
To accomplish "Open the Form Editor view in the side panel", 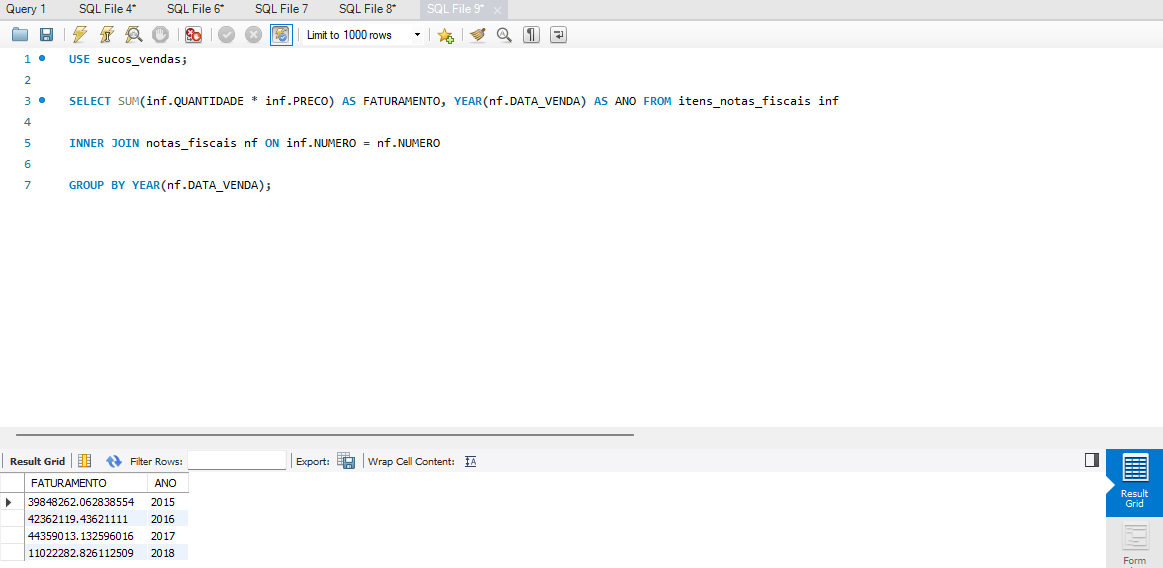I will [1134, 544].
